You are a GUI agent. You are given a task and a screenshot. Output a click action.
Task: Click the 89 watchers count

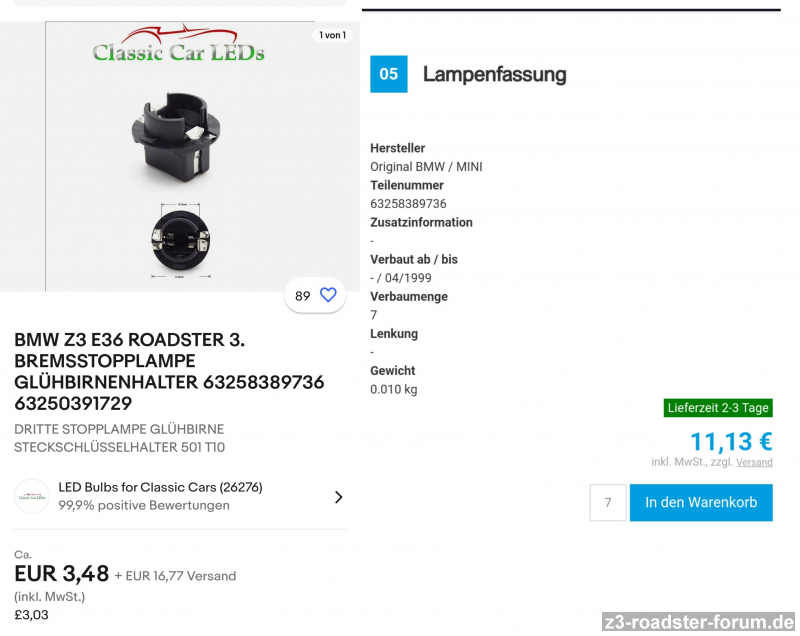pyautogui.click(x=303, y=296)
